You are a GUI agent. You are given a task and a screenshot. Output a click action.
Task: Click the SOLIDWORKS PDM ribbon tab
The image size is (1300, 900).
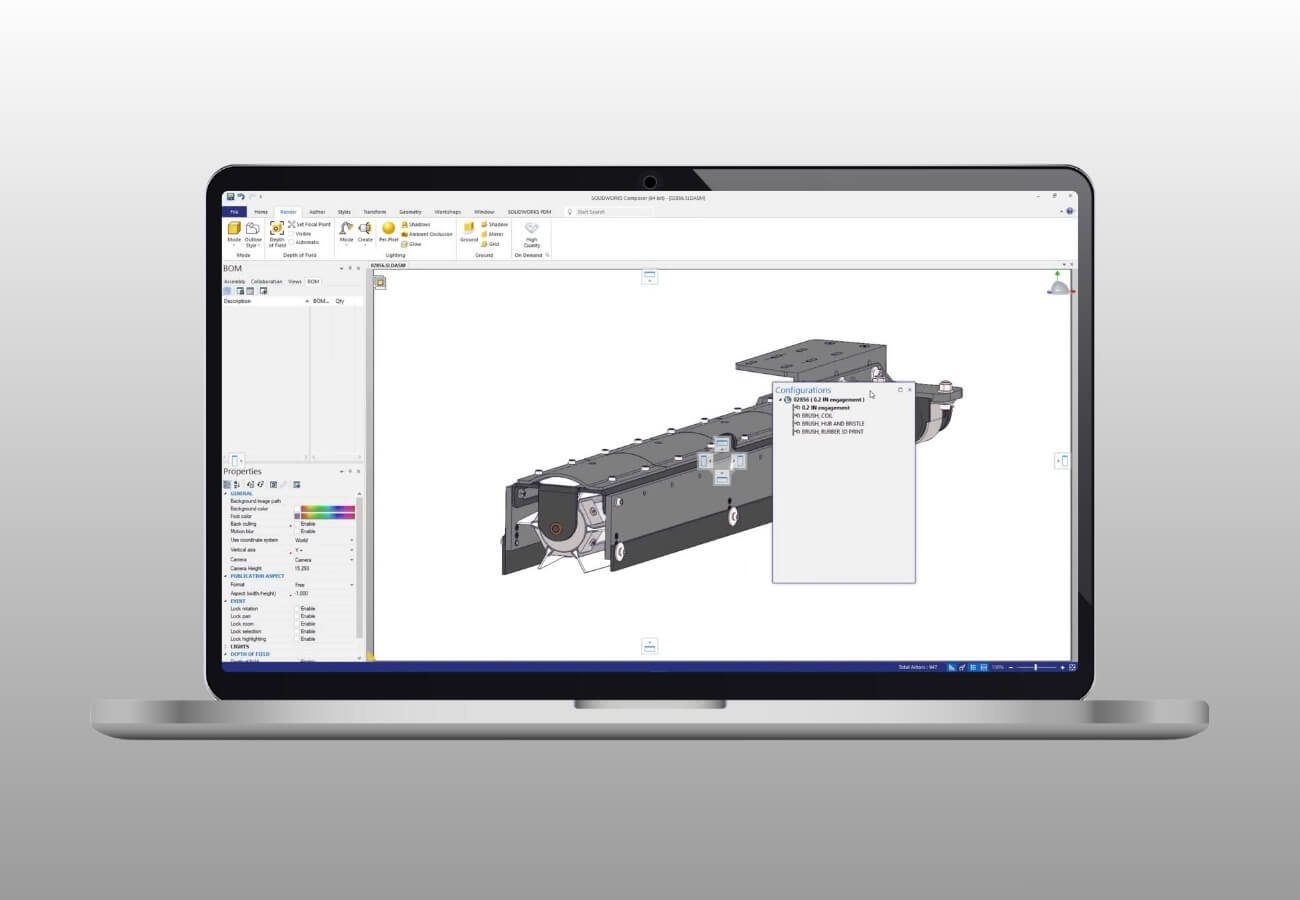point(531,212)
